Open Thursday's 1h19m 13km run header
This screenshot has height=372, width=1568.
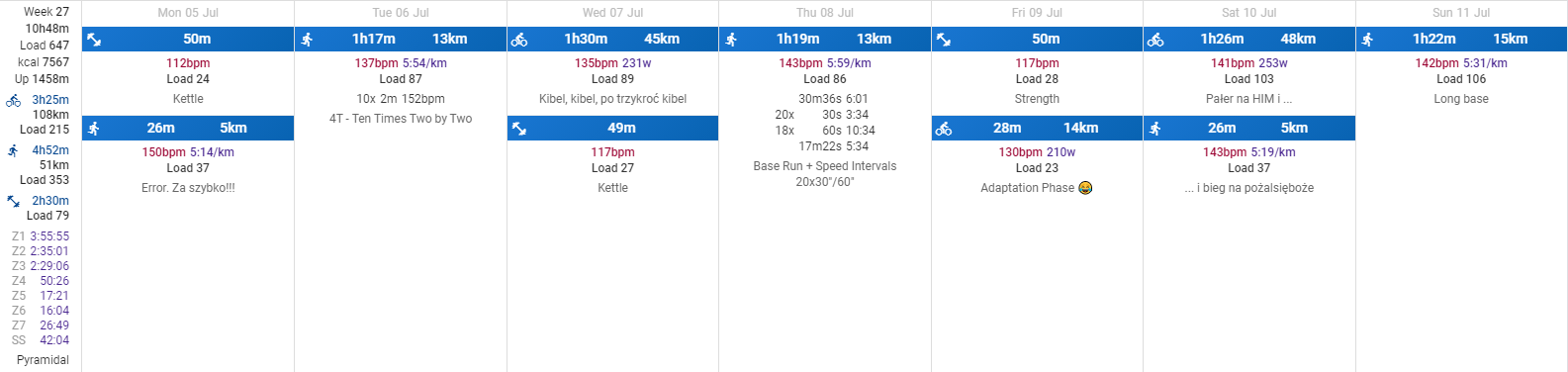[x=825, y=40]
